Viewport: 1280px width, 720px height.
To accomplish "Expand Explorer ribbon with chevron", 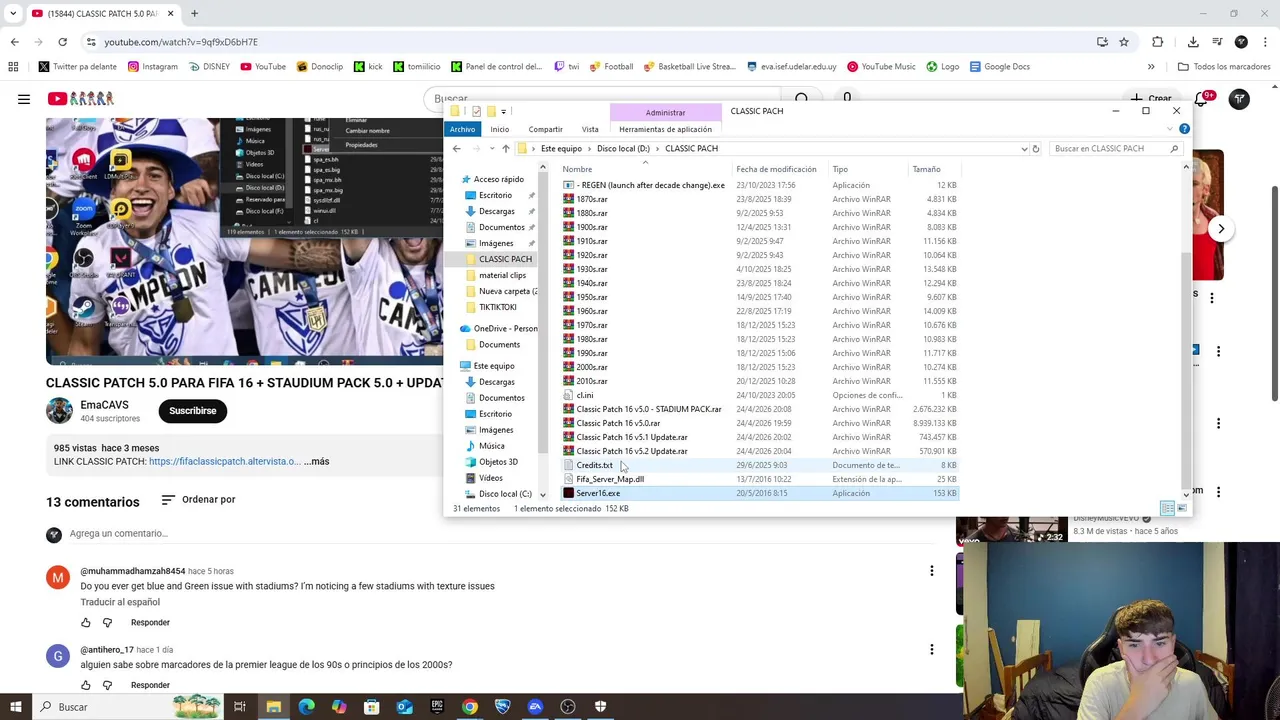I will pyautogui.click(x=1170, y=129).
